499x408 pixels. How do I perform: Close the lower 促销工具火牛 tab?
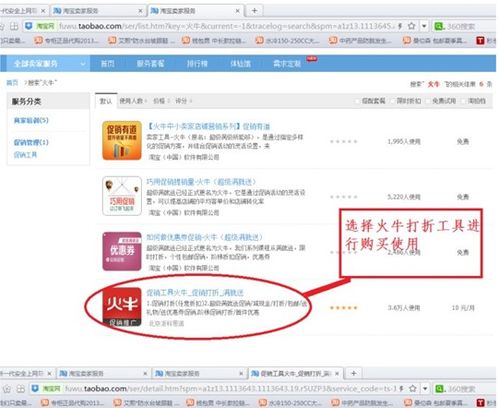coord(337,374)
